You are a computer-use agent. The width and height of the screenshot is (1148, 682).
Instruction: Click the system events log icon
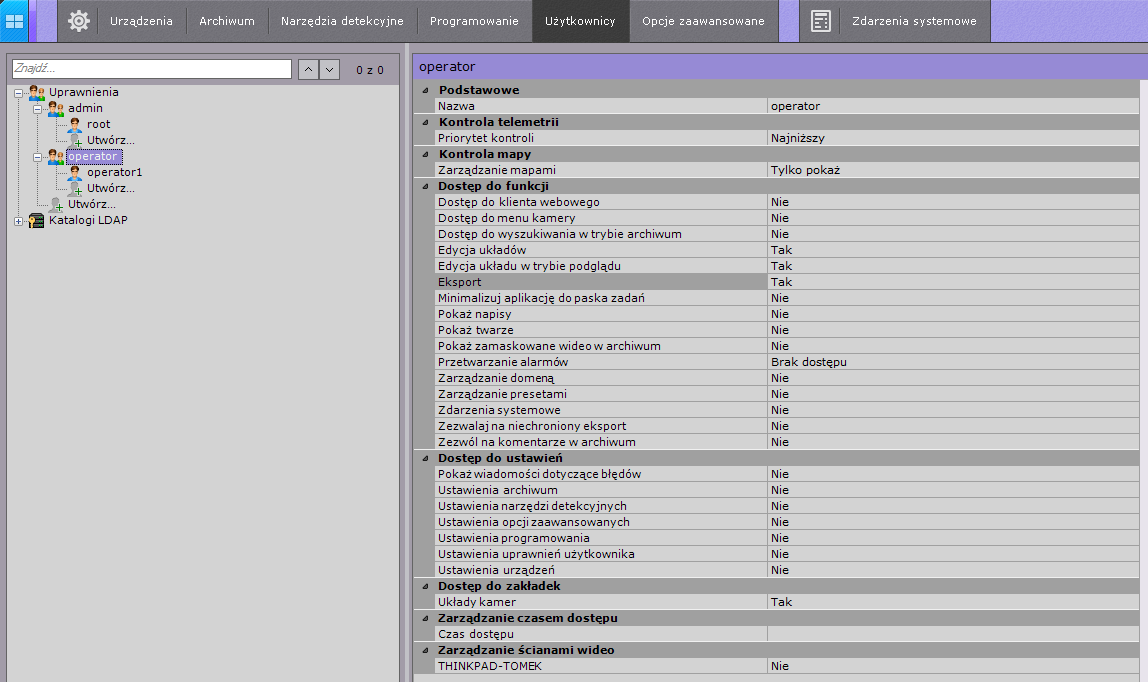click(x=821, y=21)
